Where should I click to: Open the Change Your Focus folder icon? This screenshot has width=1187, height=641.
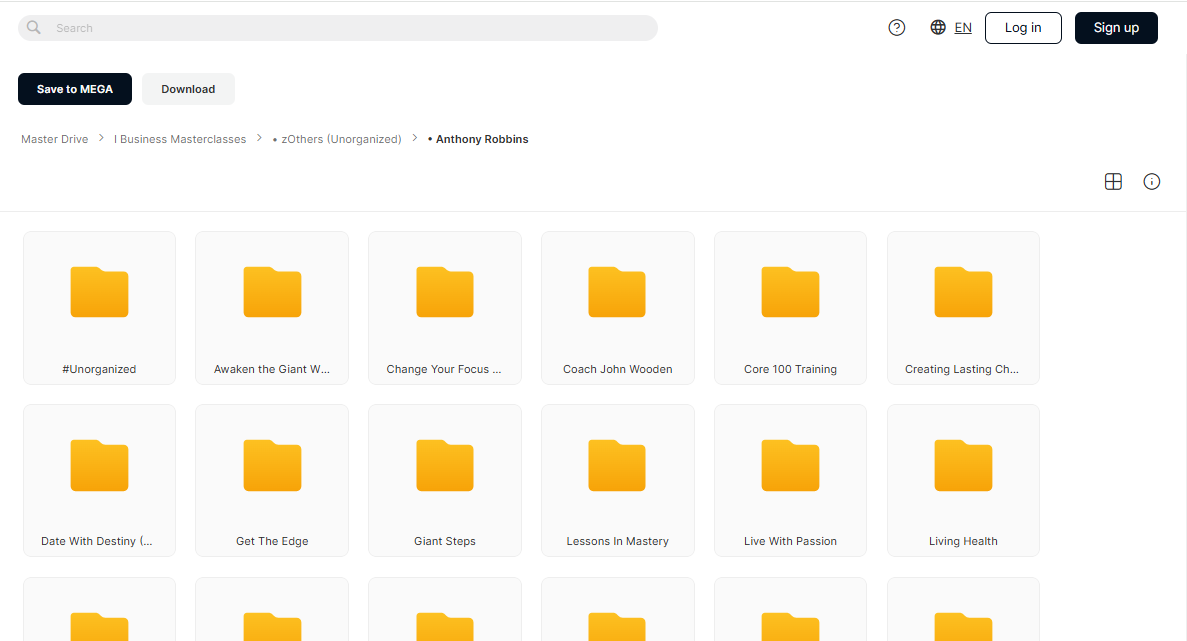pyautogui.click(x=445, y=292)
